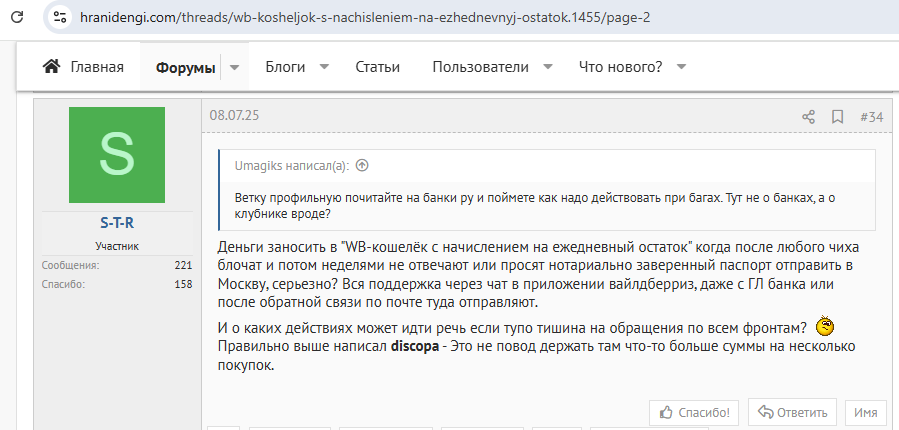Click the thinking smiley emoji in post
Viewport: 899px width, 430px height.
point(825,326)
